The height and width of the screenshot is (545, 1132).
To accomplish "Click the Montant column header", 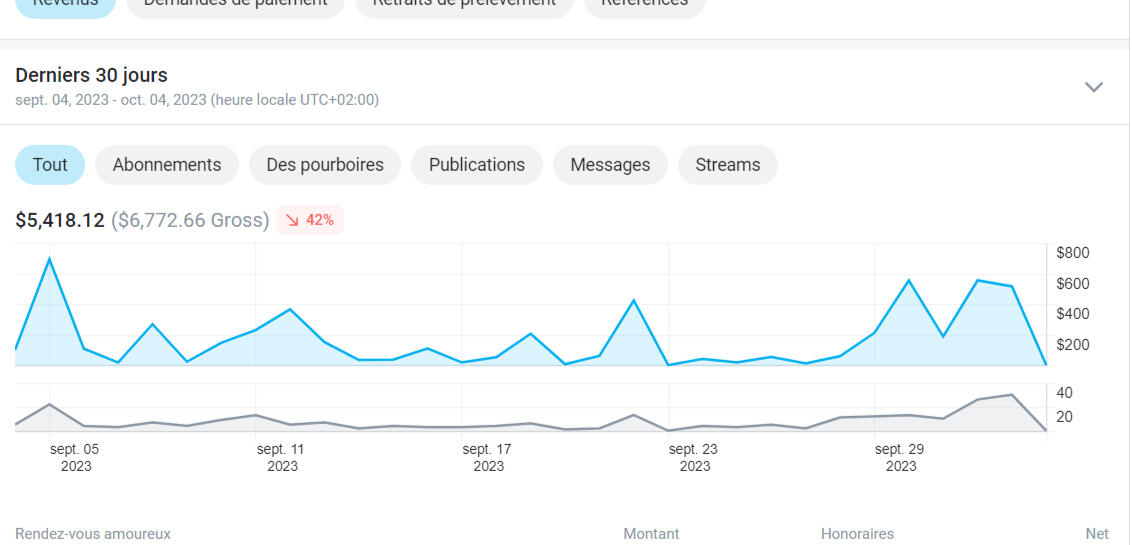I will coord(651,534).
